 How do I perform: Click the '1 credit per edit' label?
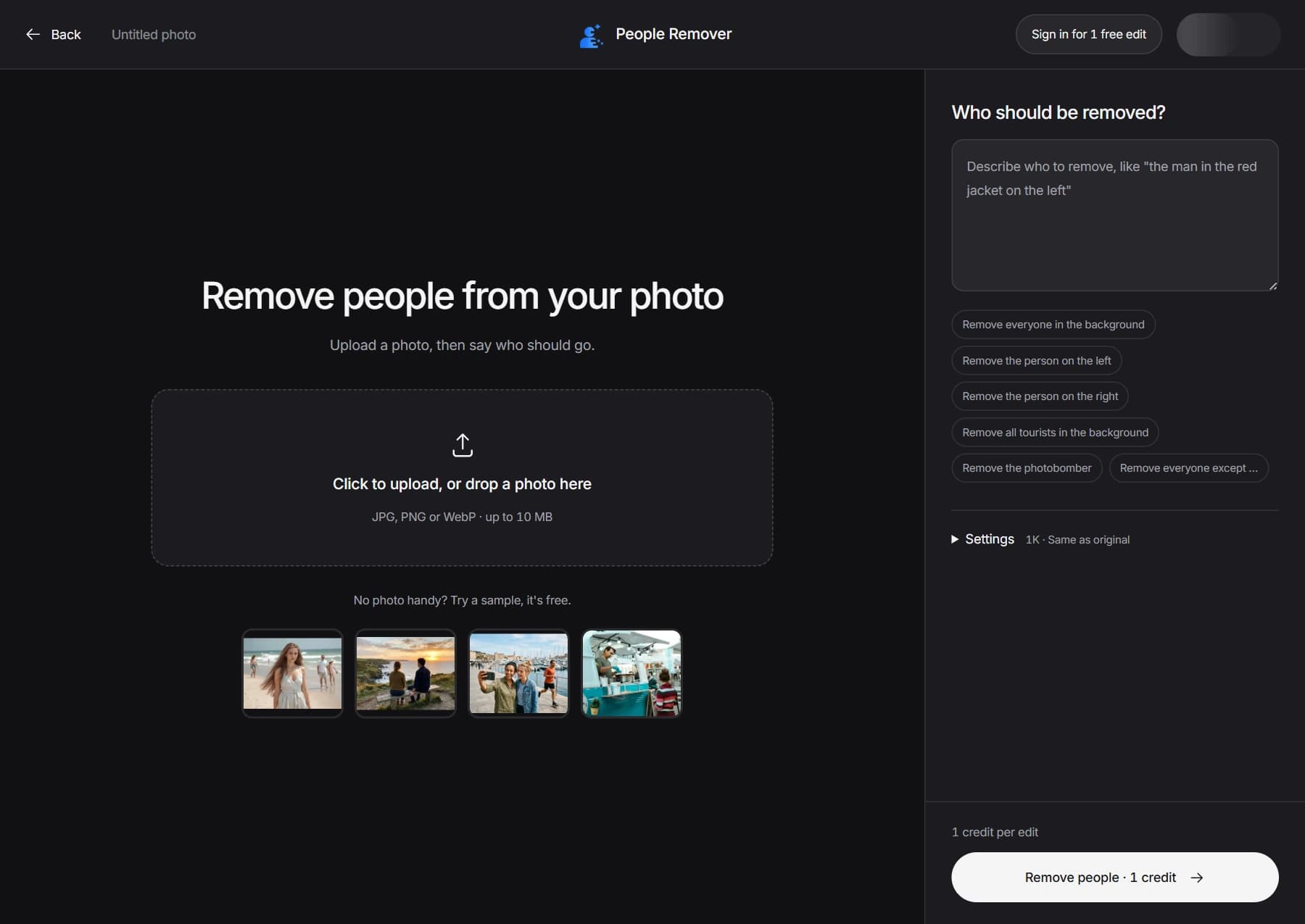(x=995, y=832)
